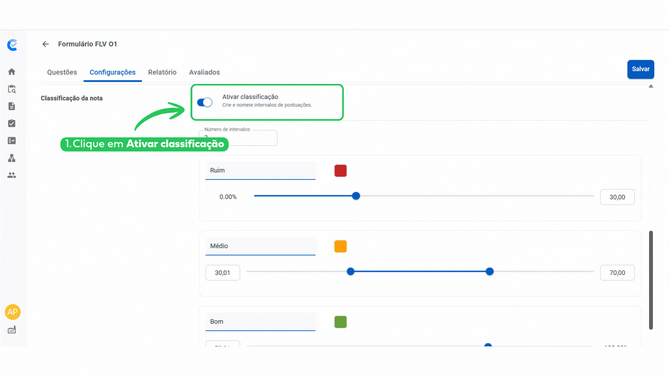Click the 0.00% value text

click(x=228, y=197)
